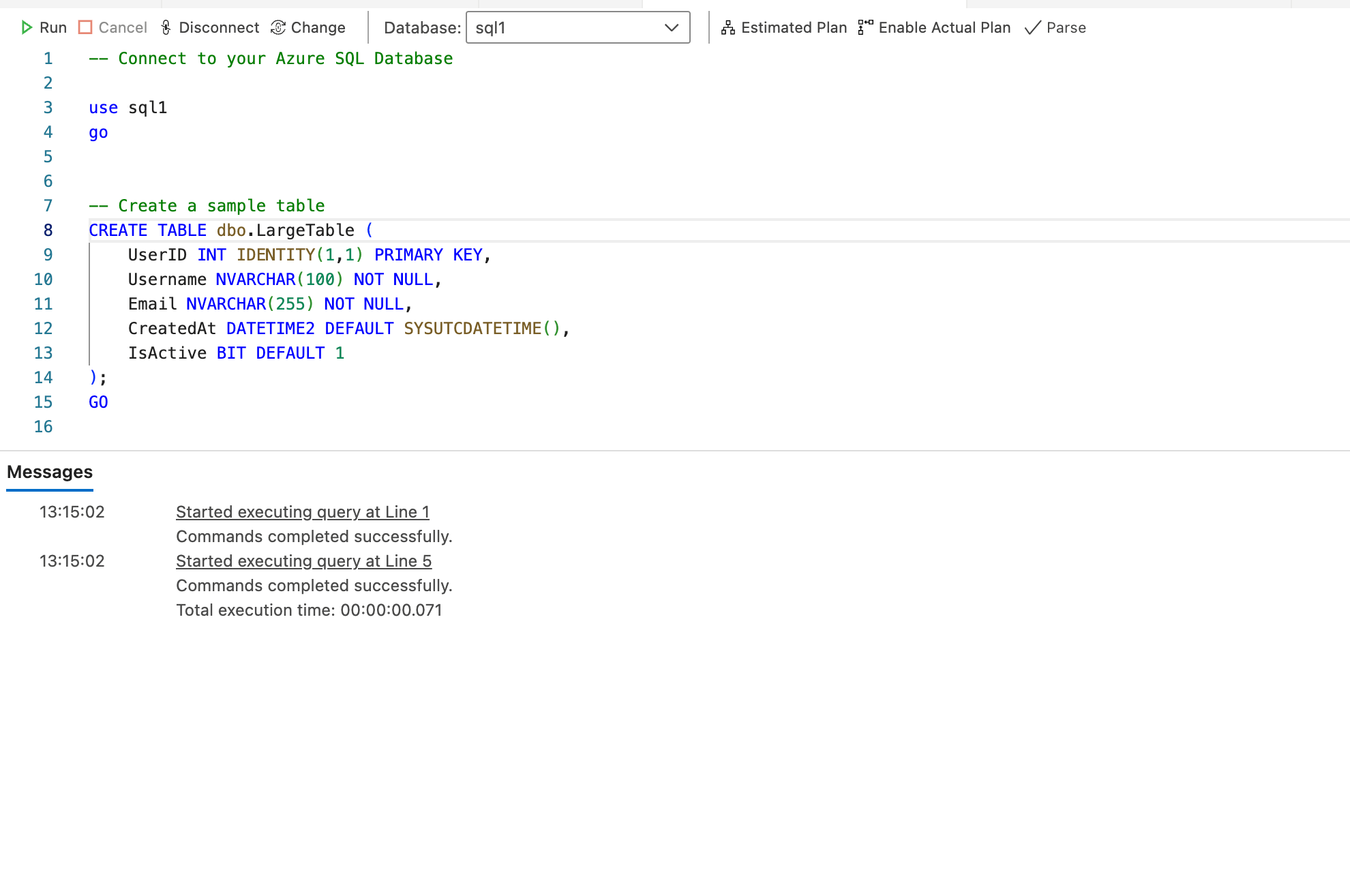This screenshot has height=896, width=1350.
Task: Click the Estimated Plan diagram icon
Action: [x=728, y=27]
